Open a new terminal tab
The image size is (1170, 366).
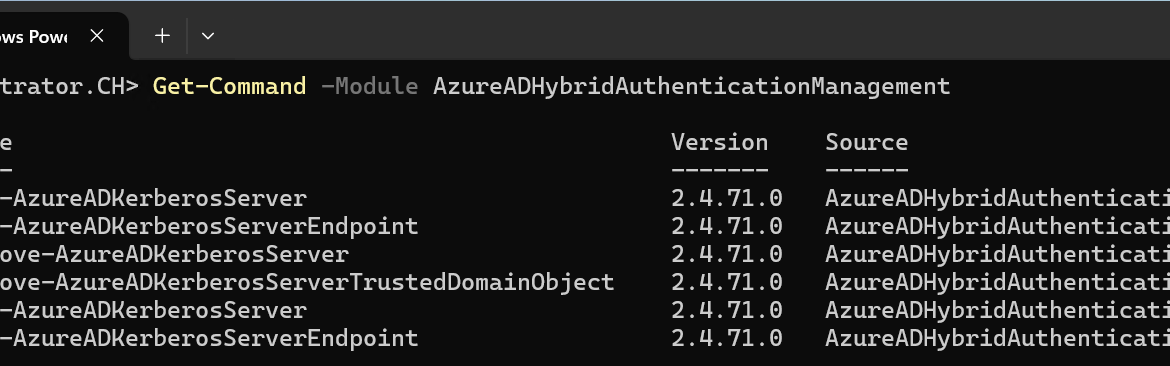click(x=162, y=36)
